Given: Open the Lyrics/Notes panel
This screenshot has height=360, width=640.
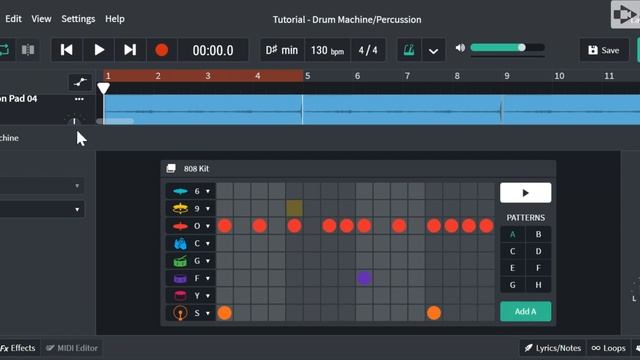Looking at the screenshot, I should [x=553, y=348].
